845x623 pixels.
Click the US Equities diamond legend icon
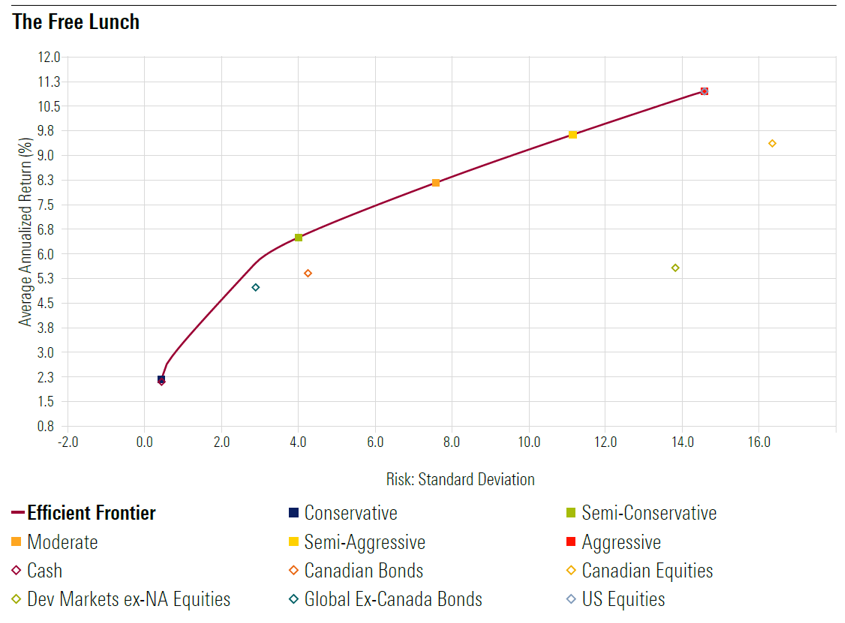coord(570,600)
